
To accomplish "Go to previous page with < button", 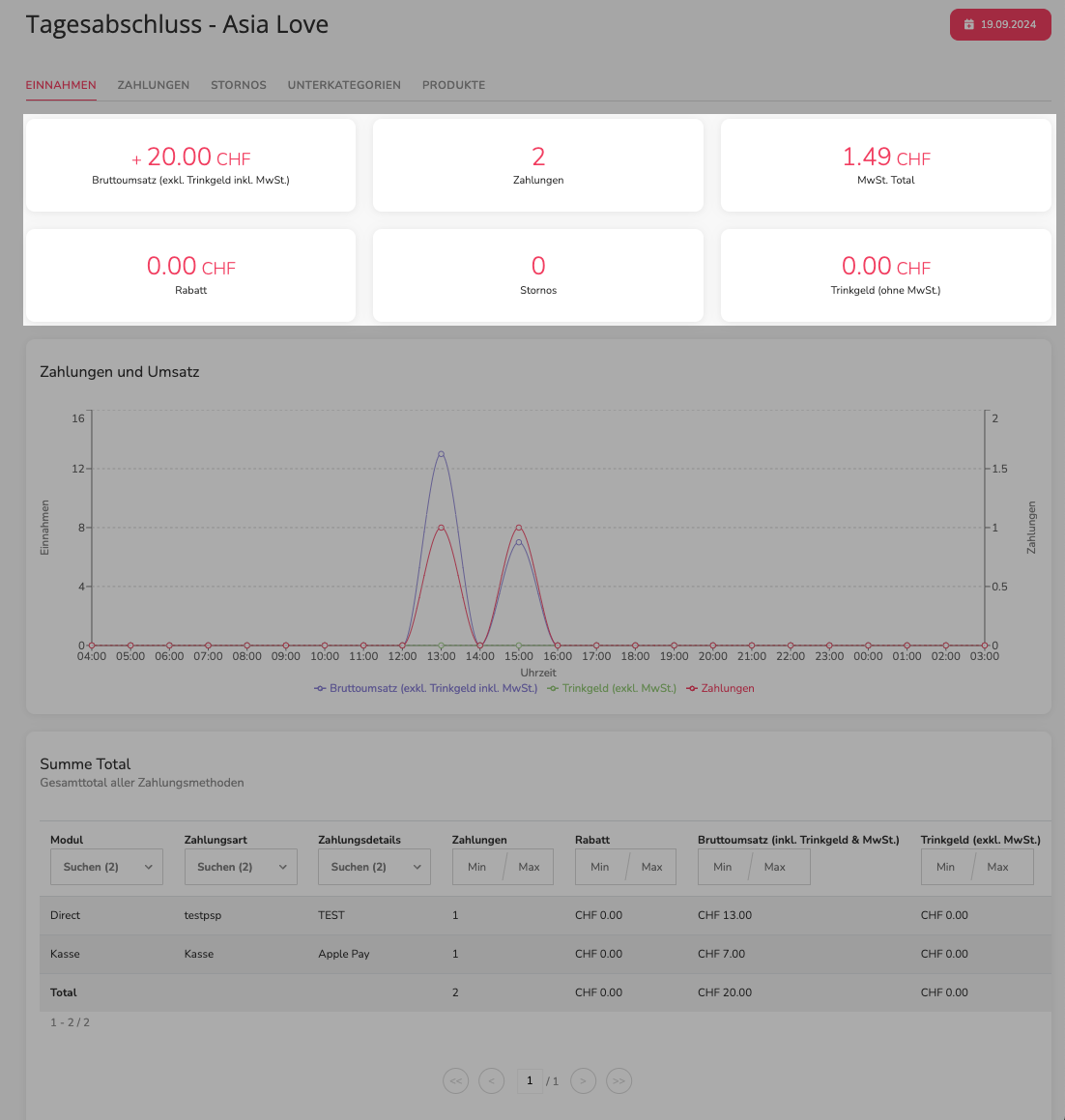I will point(492,1080).
